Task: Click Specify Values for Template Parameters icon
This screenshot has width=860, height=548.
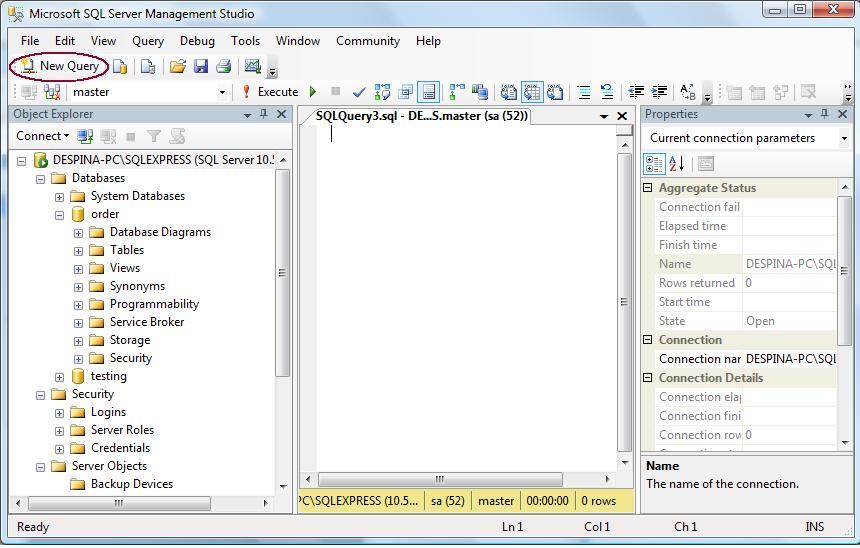Action: point(687,92)
